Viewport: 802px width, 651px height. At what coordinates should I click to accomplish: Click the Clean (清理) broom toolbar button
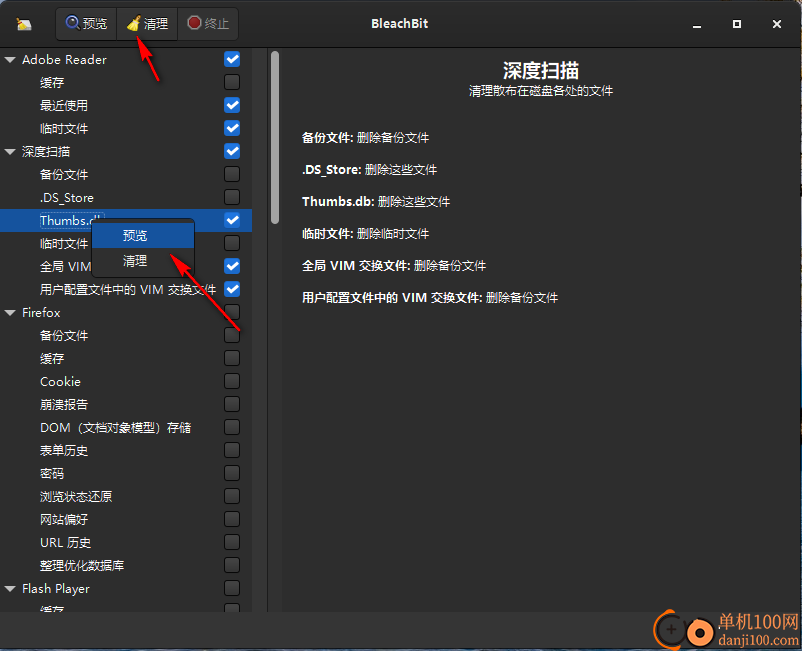(x=147, y=24)
